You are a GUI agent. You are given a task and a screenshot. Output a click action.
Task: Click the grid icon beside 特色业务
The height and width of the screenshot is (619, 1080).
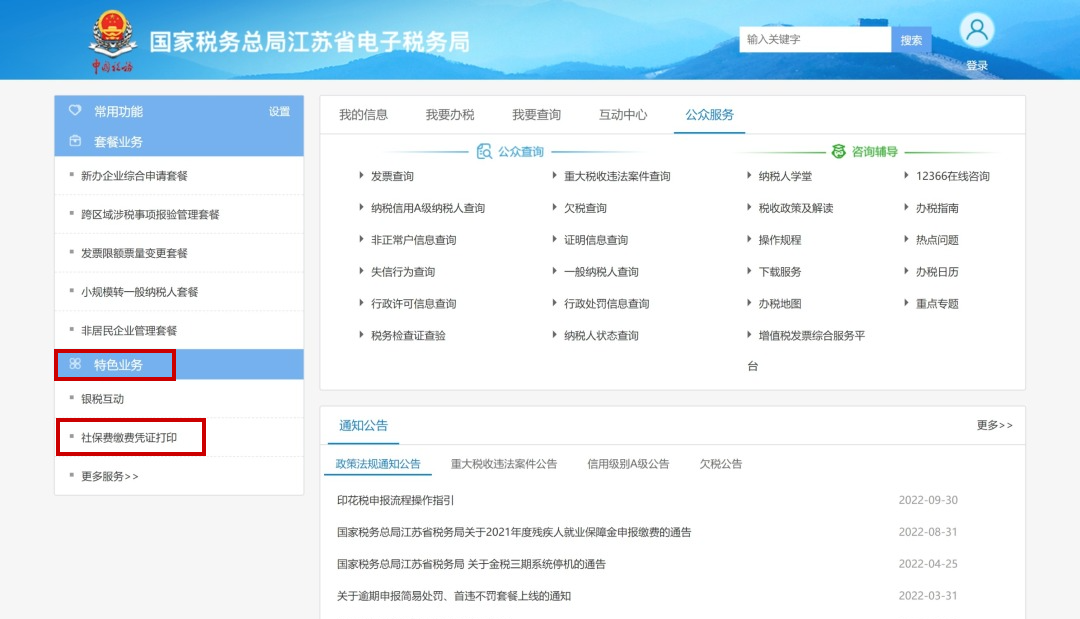75,364
